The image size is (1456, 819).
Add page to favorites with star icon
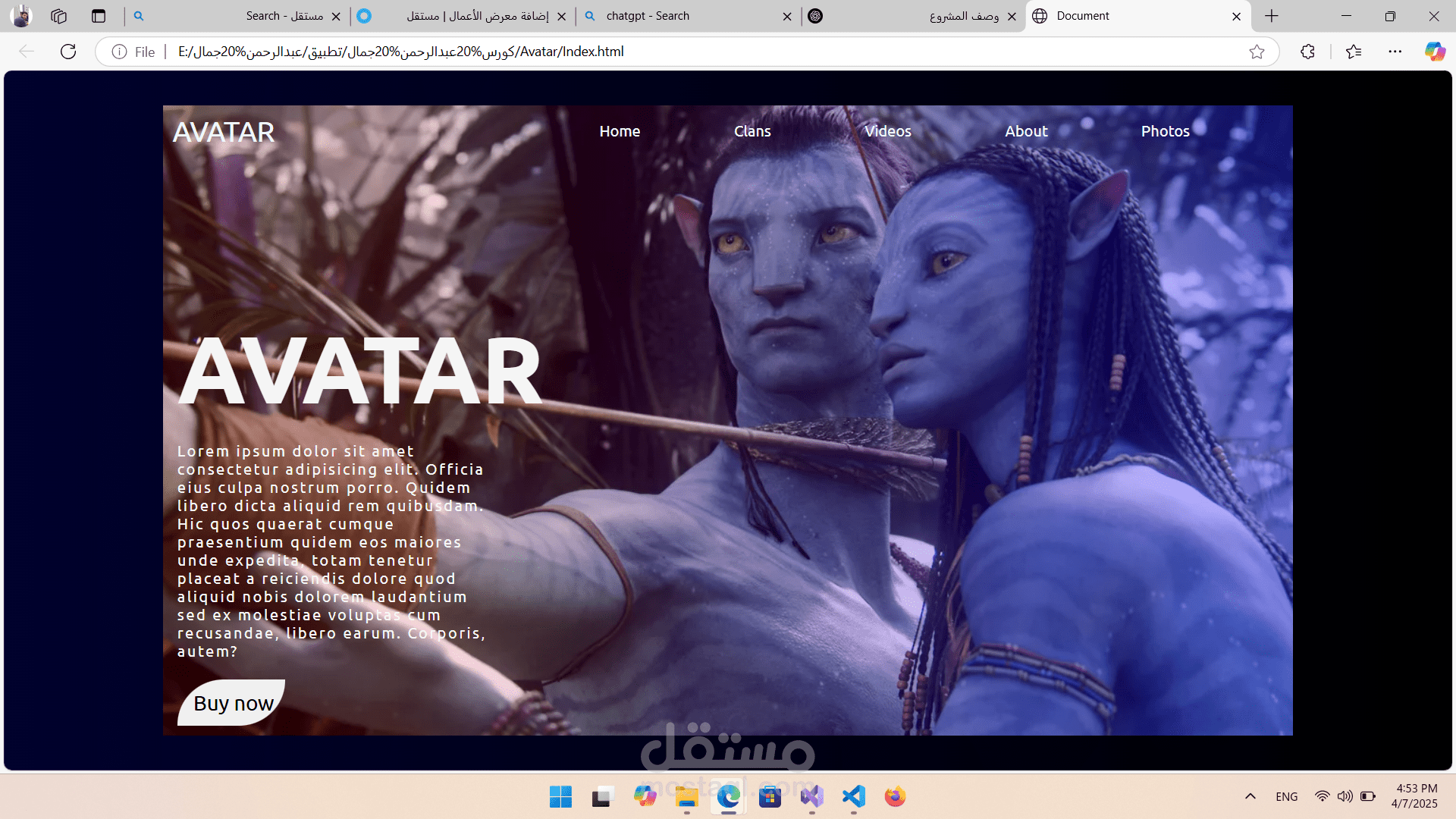pos(1257,52)
